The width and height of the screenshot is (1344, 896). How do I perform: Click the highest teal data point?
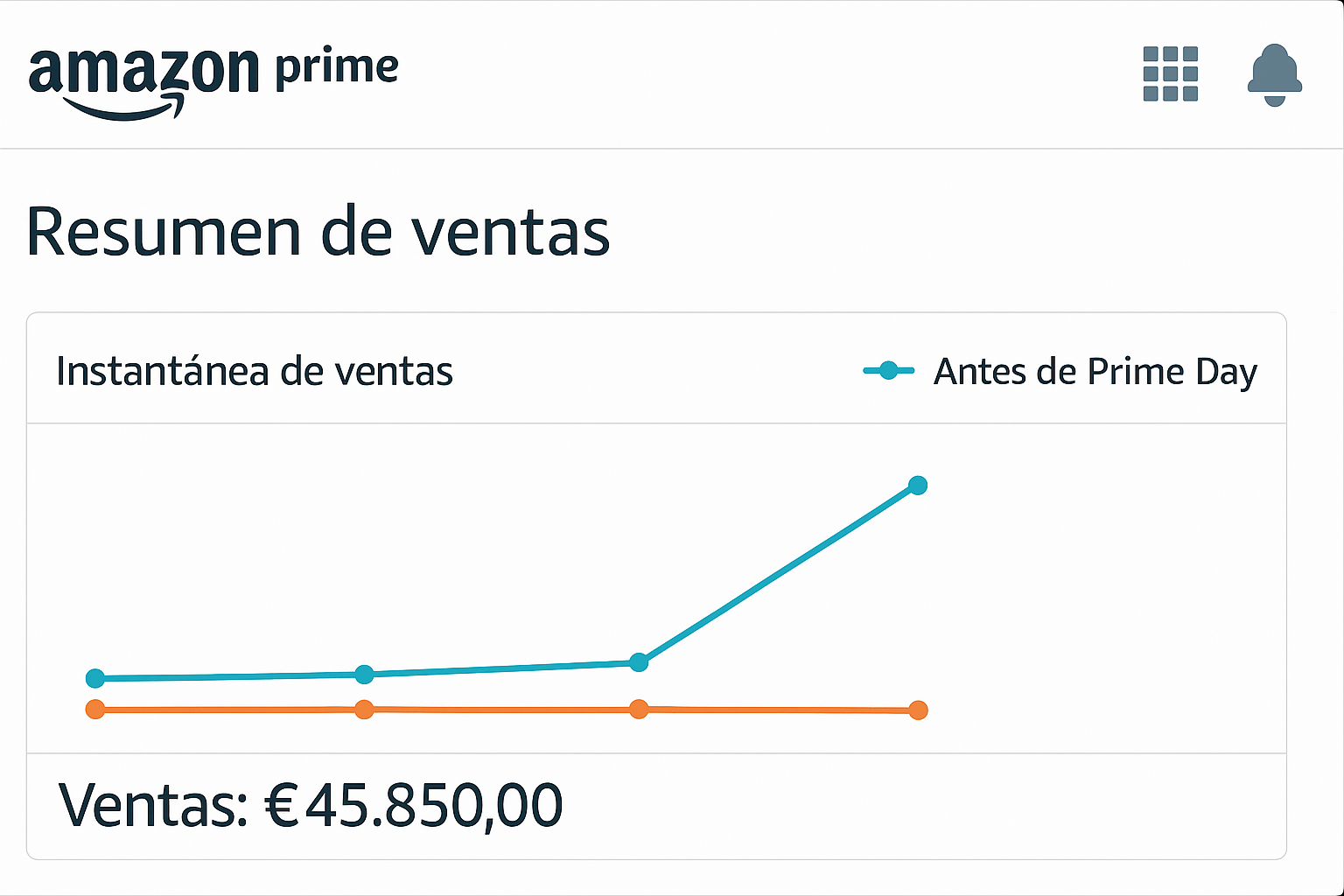(918, 486)
